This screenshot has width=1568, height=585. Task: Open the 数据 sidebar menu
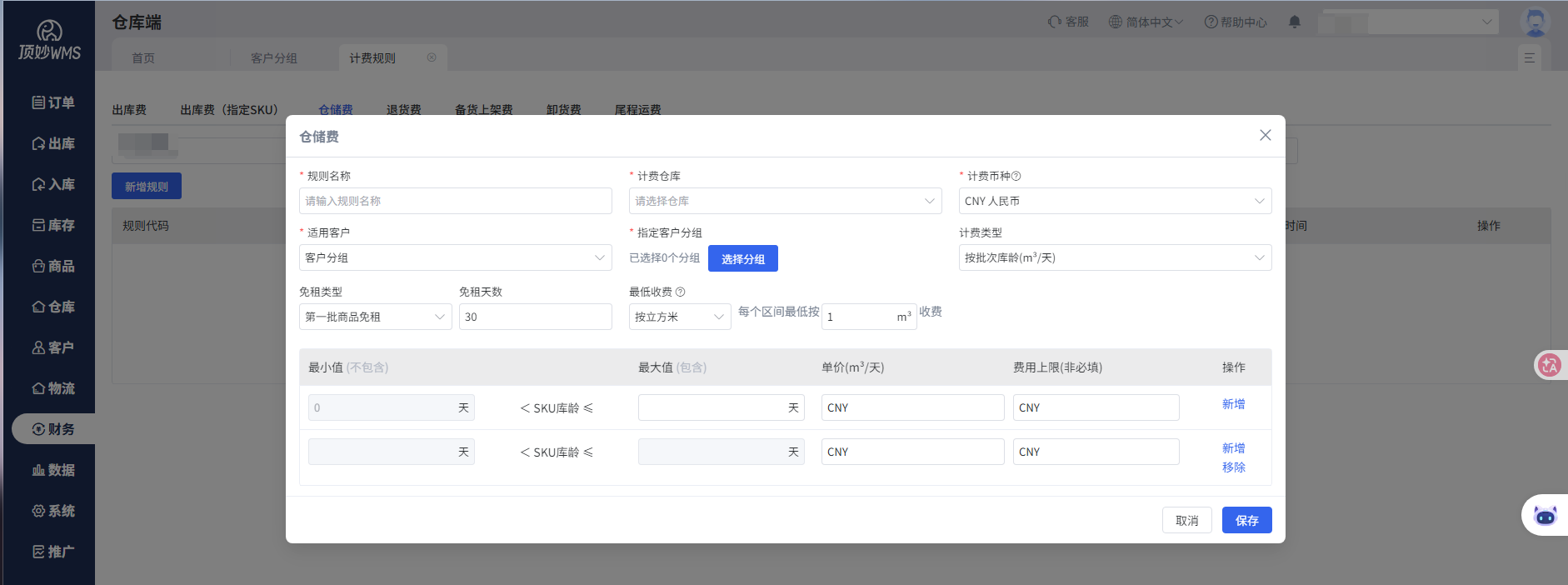pos(53,470)
